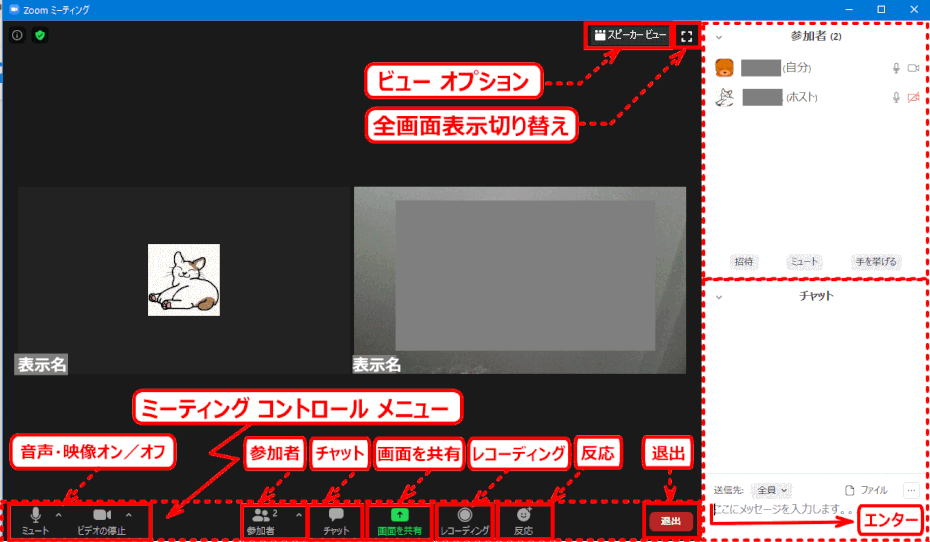Image resolution: width=930 pixels, height=542 pixels.
Task: Select the host's blurred video tile
Action: click(520, 280)
